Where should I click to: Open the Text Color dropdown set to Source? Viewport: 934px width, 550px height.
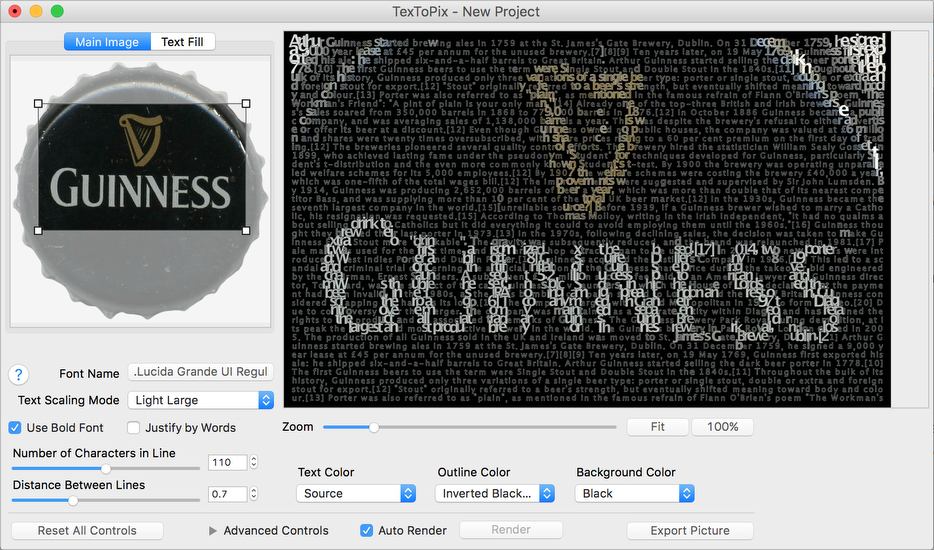pos(356,493)
